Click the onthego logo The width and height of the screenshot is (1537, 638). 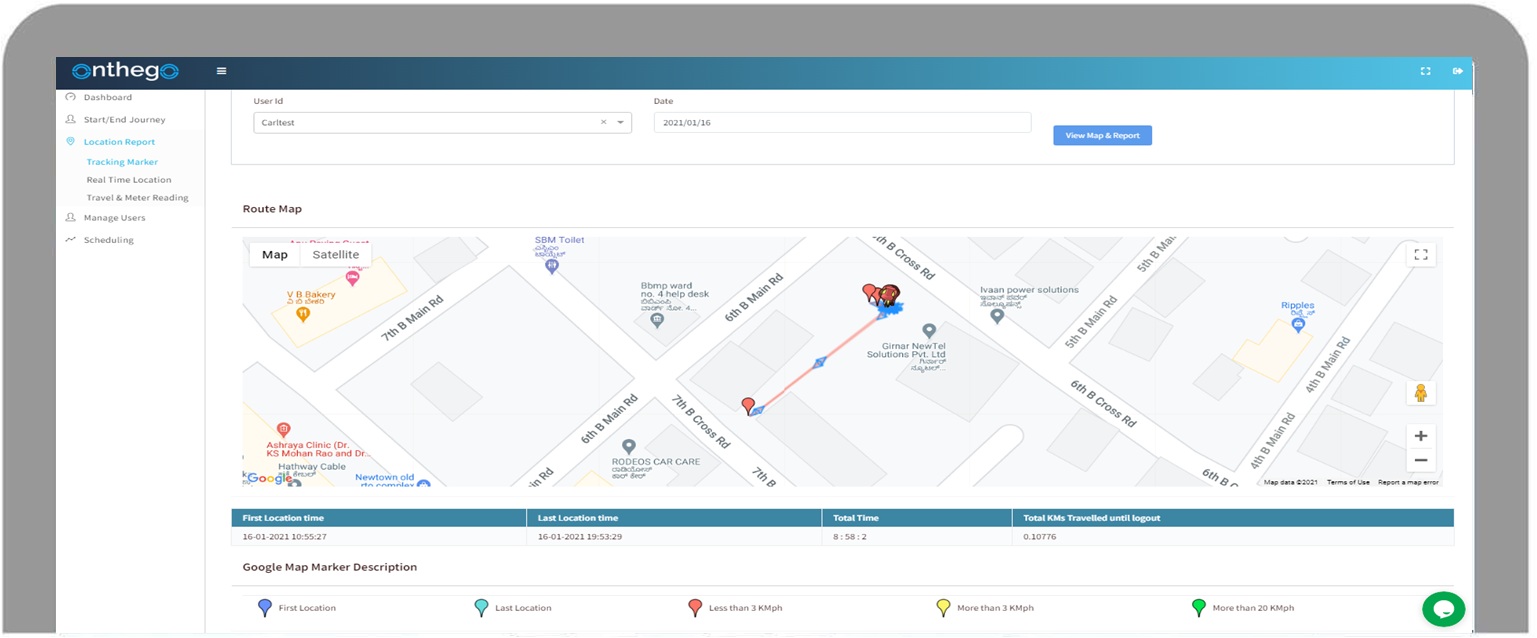tap(125, 71)
